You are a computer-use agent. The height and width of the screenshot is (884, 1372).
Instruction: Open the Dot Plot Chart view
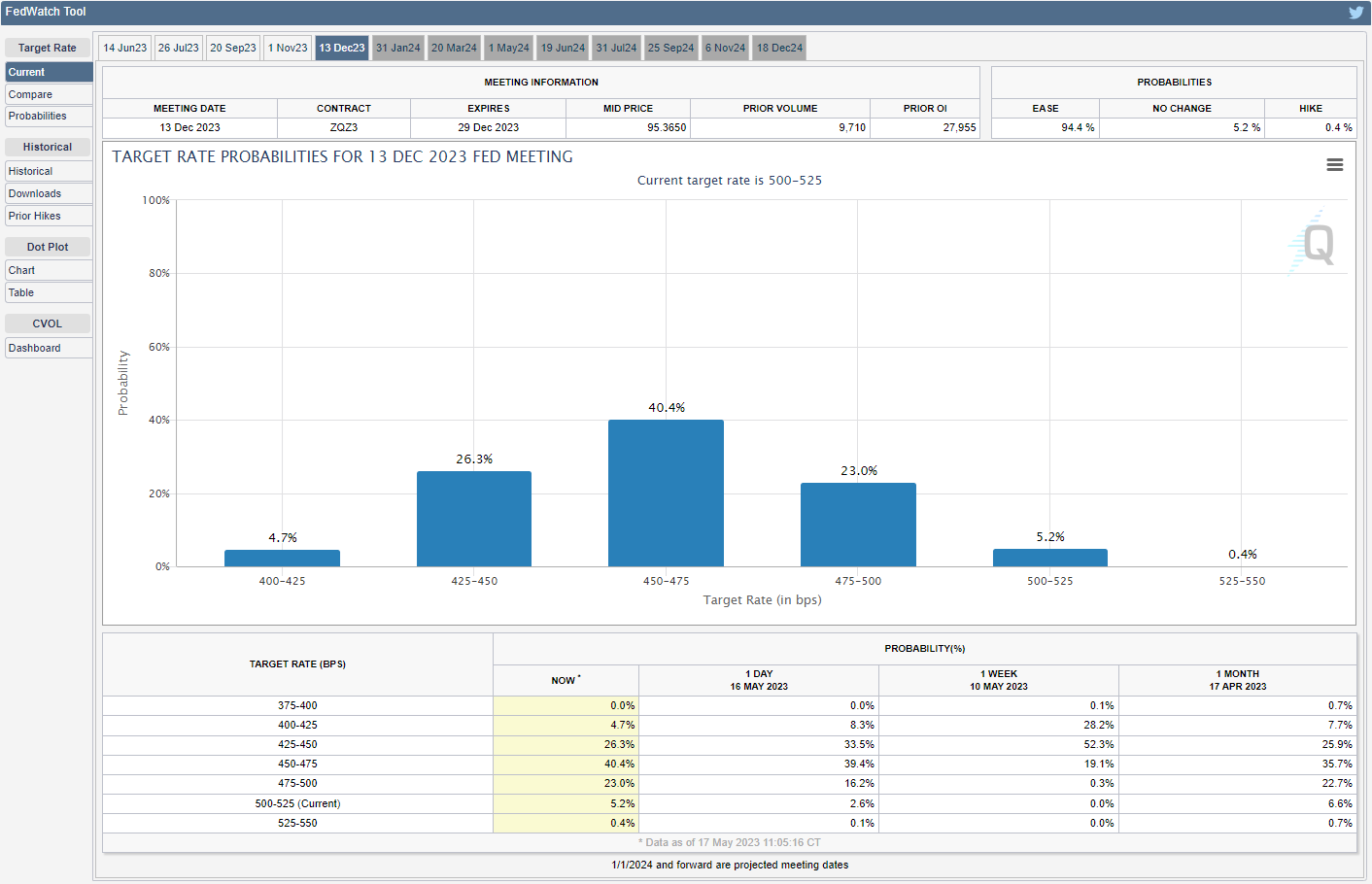[x=49, y=270]
